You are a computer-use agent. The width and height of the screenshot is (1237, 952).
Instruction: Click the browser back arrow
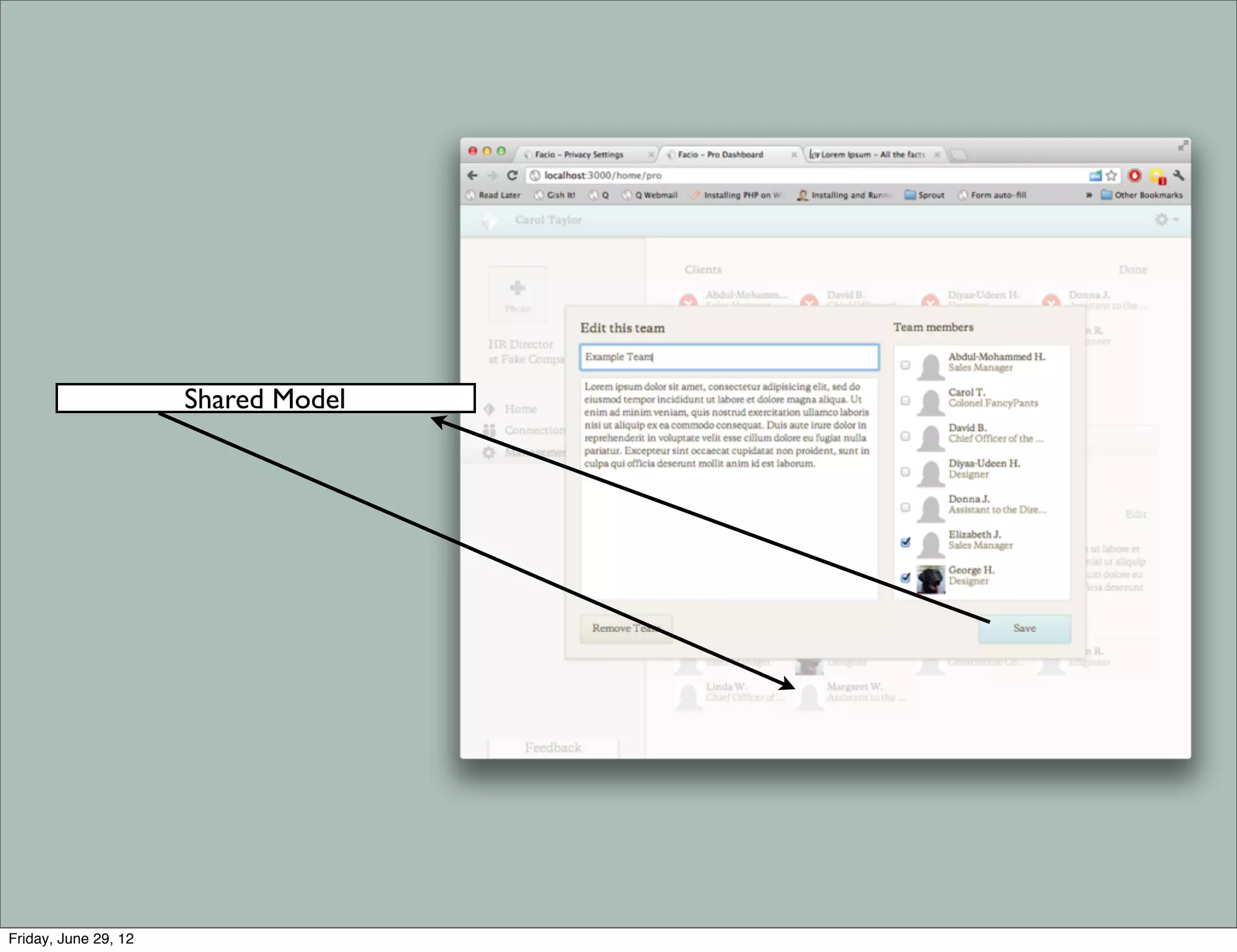coord(472,175)
